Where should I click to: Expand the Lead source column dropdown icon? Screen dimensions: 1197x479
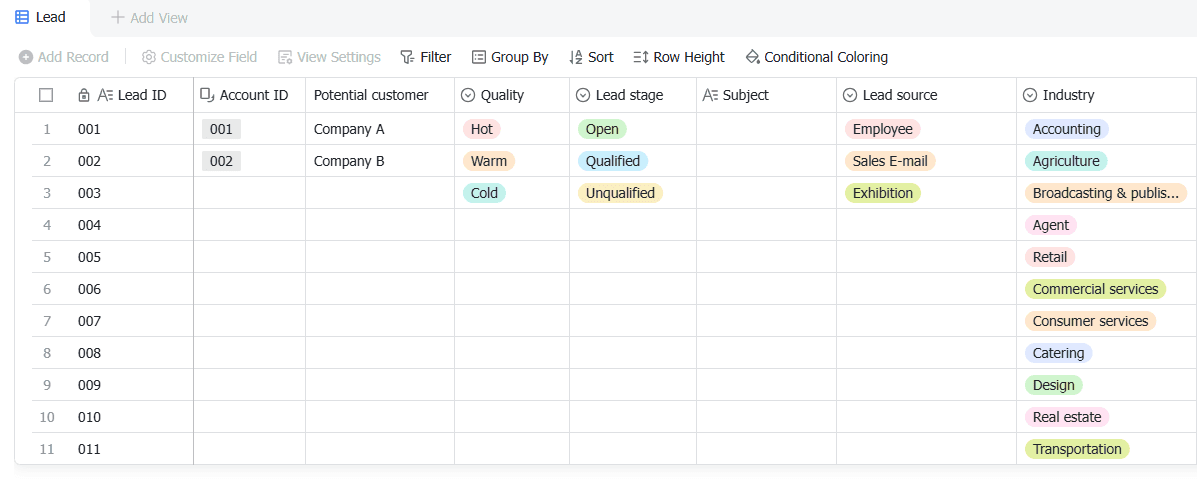pos(850,95)
